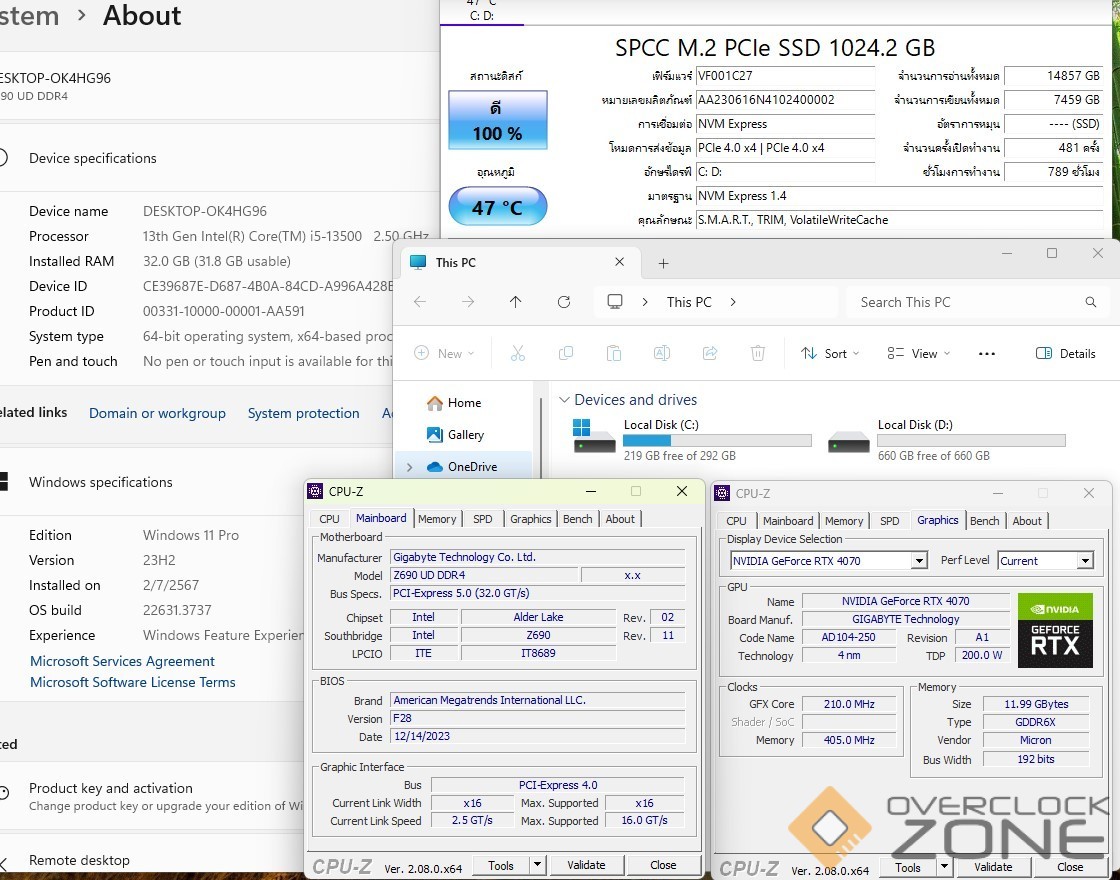
Task: Open the View dropdown in Explorer
Action: pyautogui.click(x=919, y=353)
